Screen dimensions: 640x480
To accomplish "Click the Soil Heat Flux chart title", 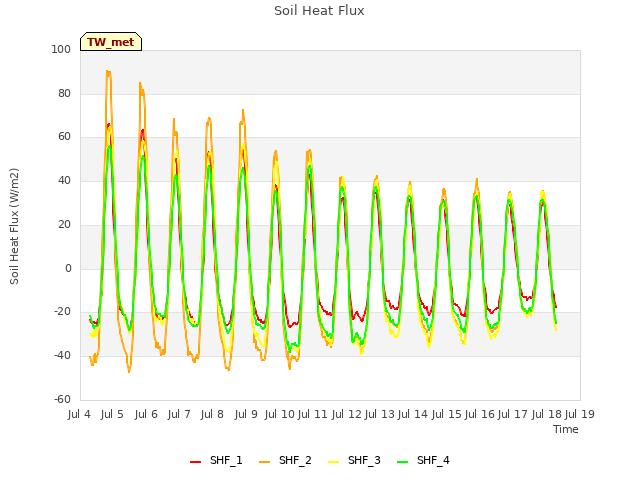I will [x=319, y=11].
